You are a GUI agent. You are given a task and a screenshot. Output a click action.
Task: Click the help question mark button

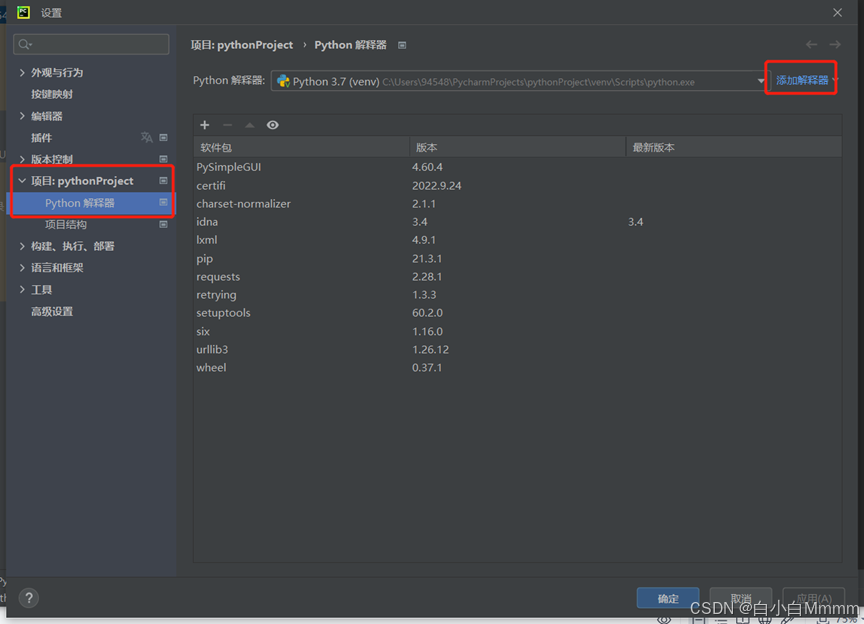tap(29, 598)
